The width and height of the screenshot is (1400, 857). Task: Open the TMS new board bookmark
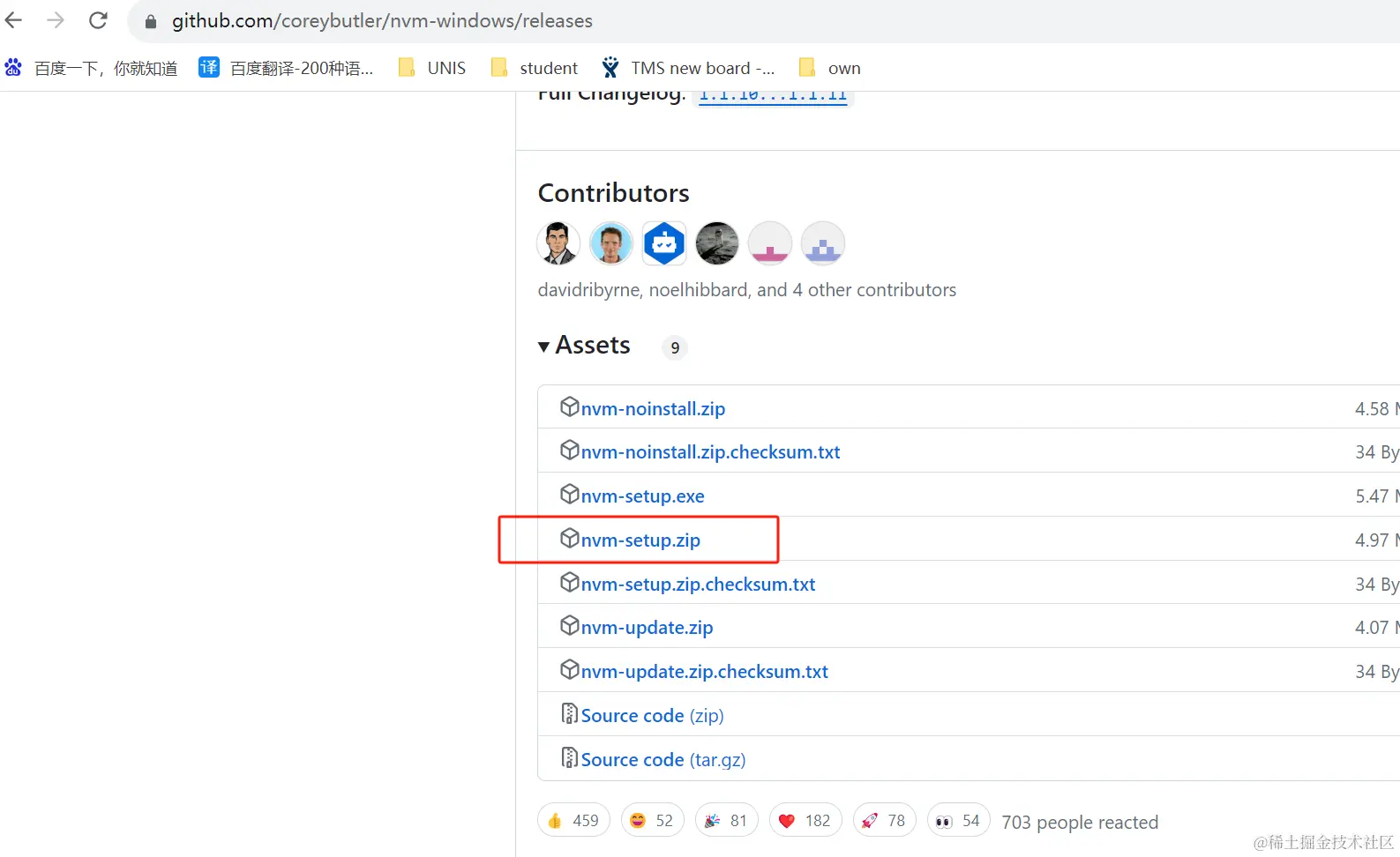(688, 68)
